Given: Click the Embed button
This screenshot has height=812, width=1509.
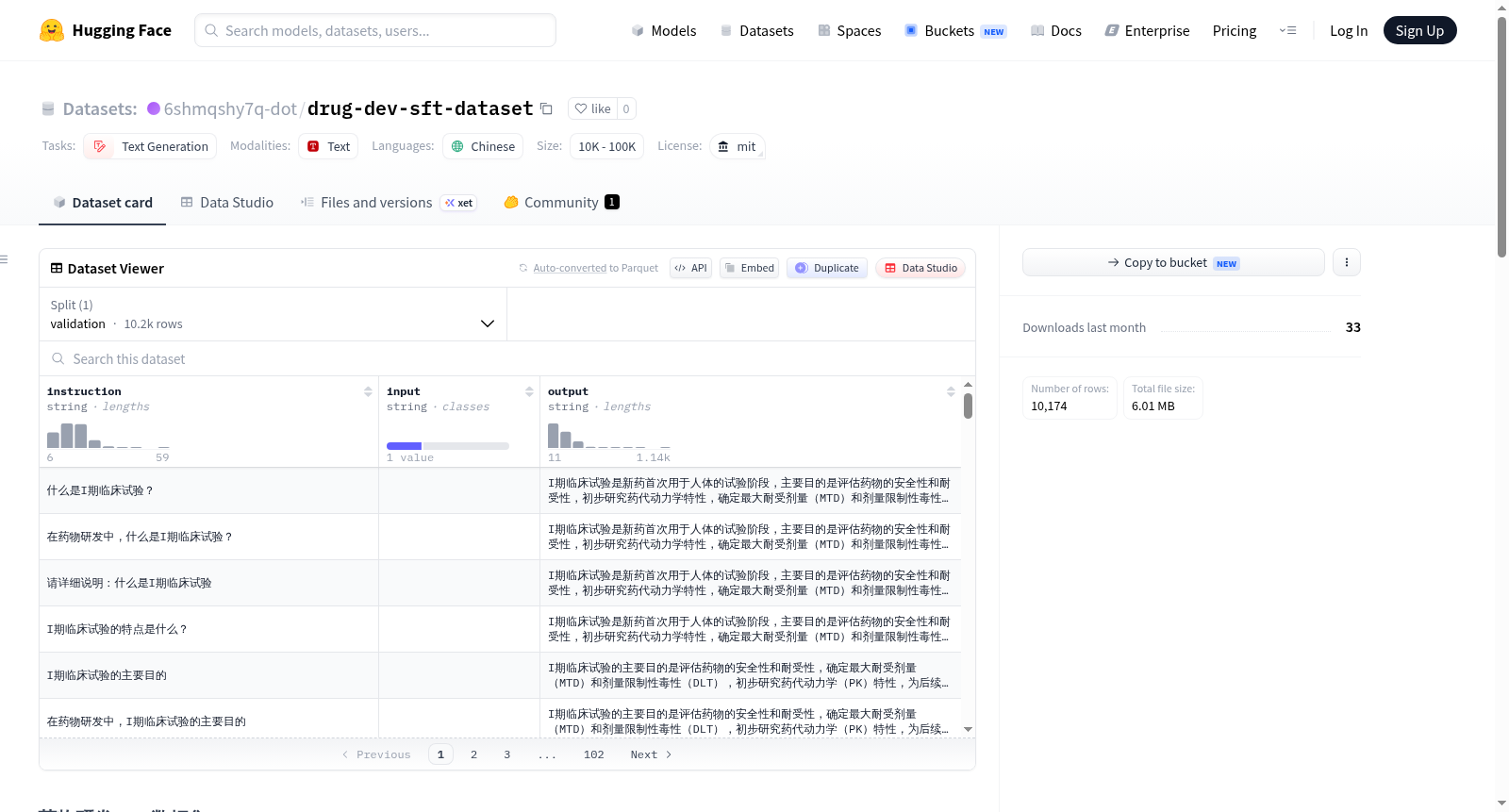Looking at the screenshot, I should coord(749,268).
